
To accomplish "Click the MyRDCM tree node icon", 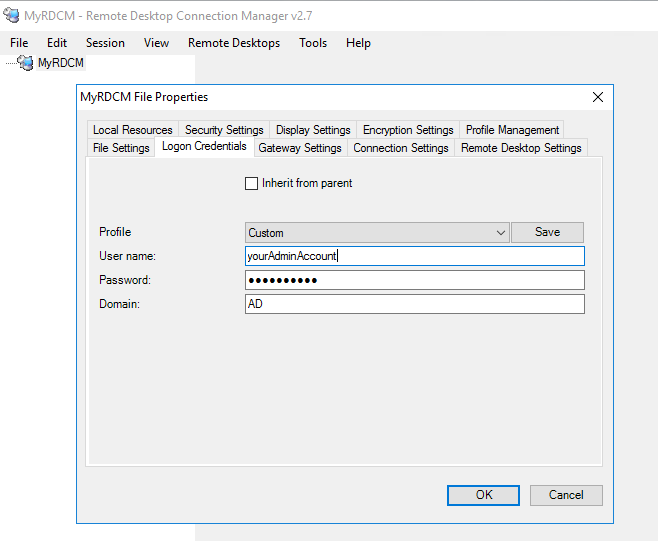I will pos(25,63).
